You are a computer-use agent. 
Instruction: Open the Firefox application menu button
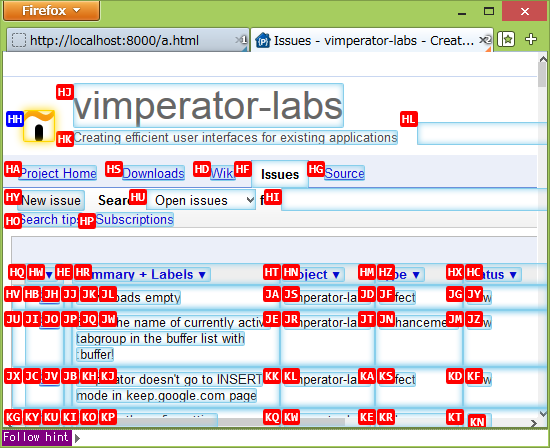[52, 11]
